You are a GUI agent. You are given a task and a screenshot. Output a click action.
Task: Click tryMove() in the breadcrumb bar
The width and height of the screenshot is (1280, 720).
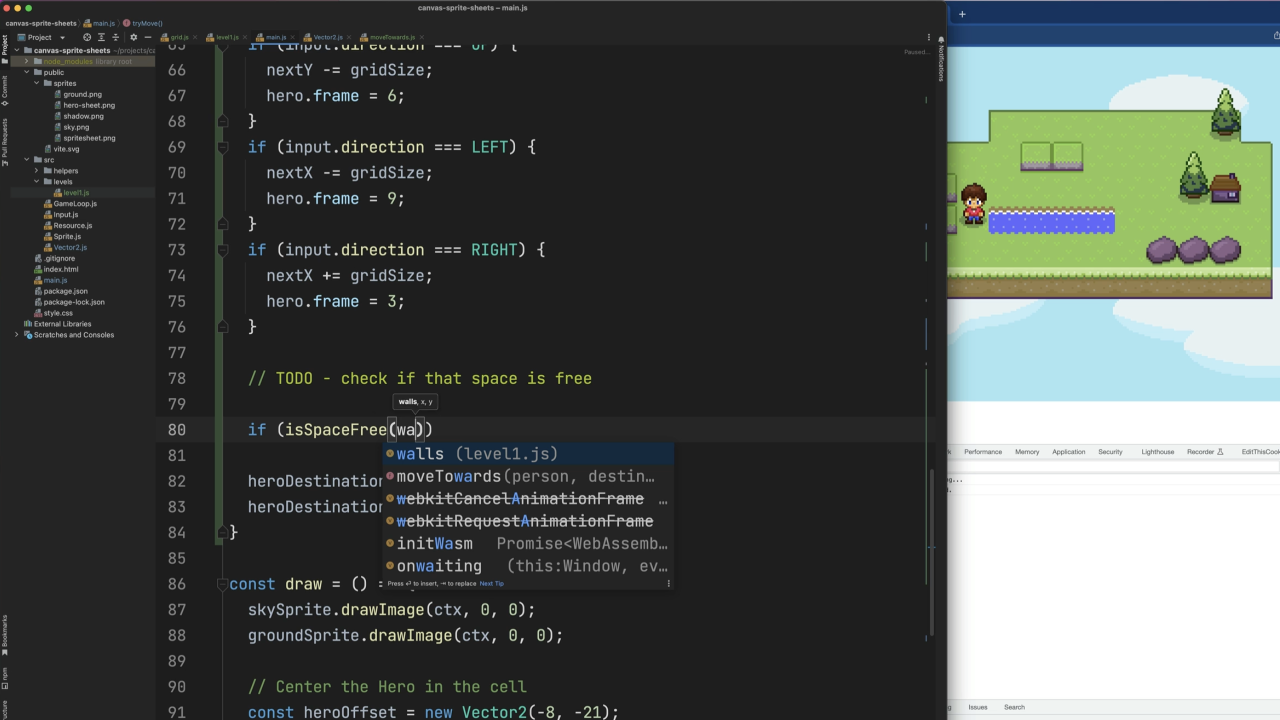pos(142,22)
